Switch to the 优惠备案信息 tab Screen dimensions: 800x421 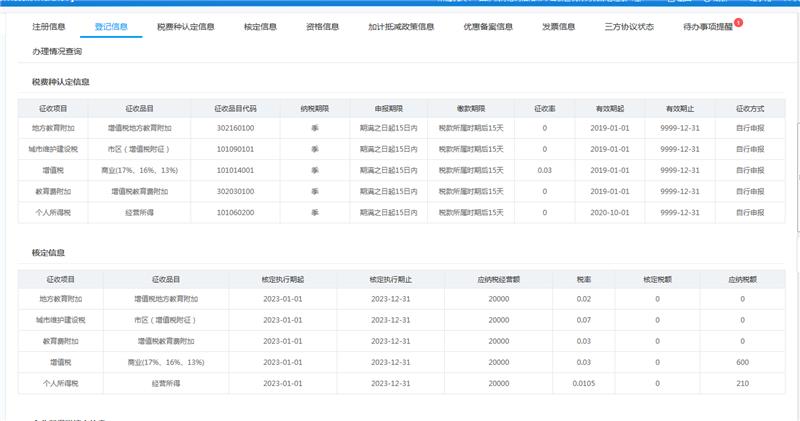(489, 28)
